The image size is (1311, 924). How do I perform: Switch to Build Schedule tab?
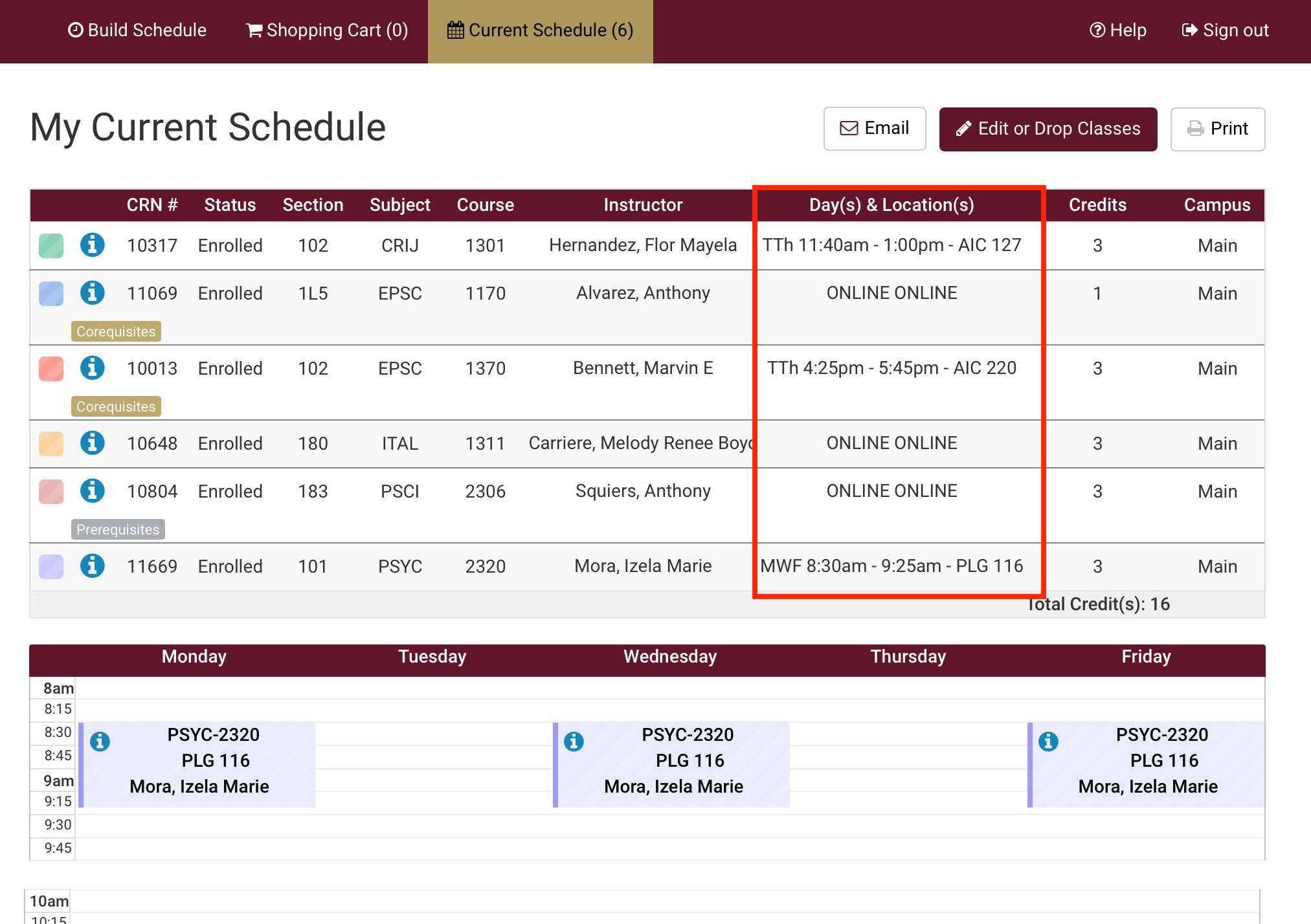click(x=137, y=30)
